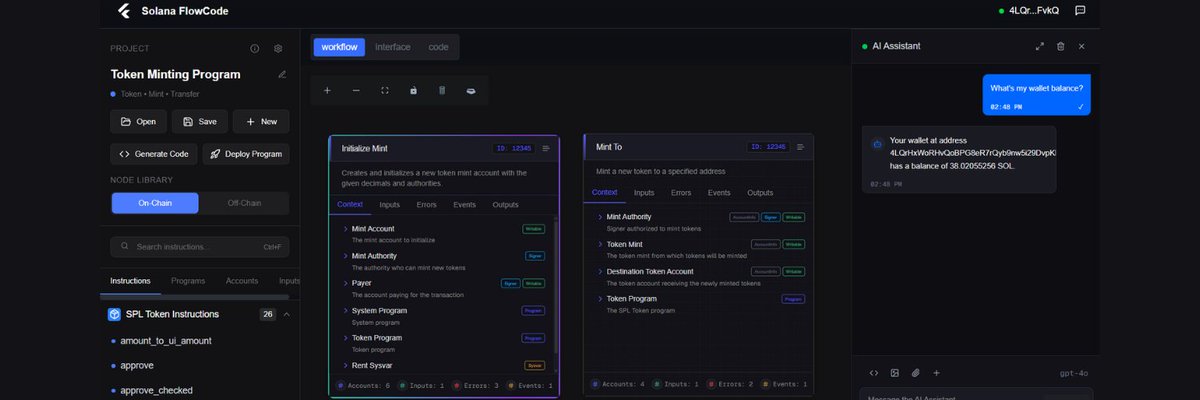Edit the Token Minting Program name

(282, 74)
